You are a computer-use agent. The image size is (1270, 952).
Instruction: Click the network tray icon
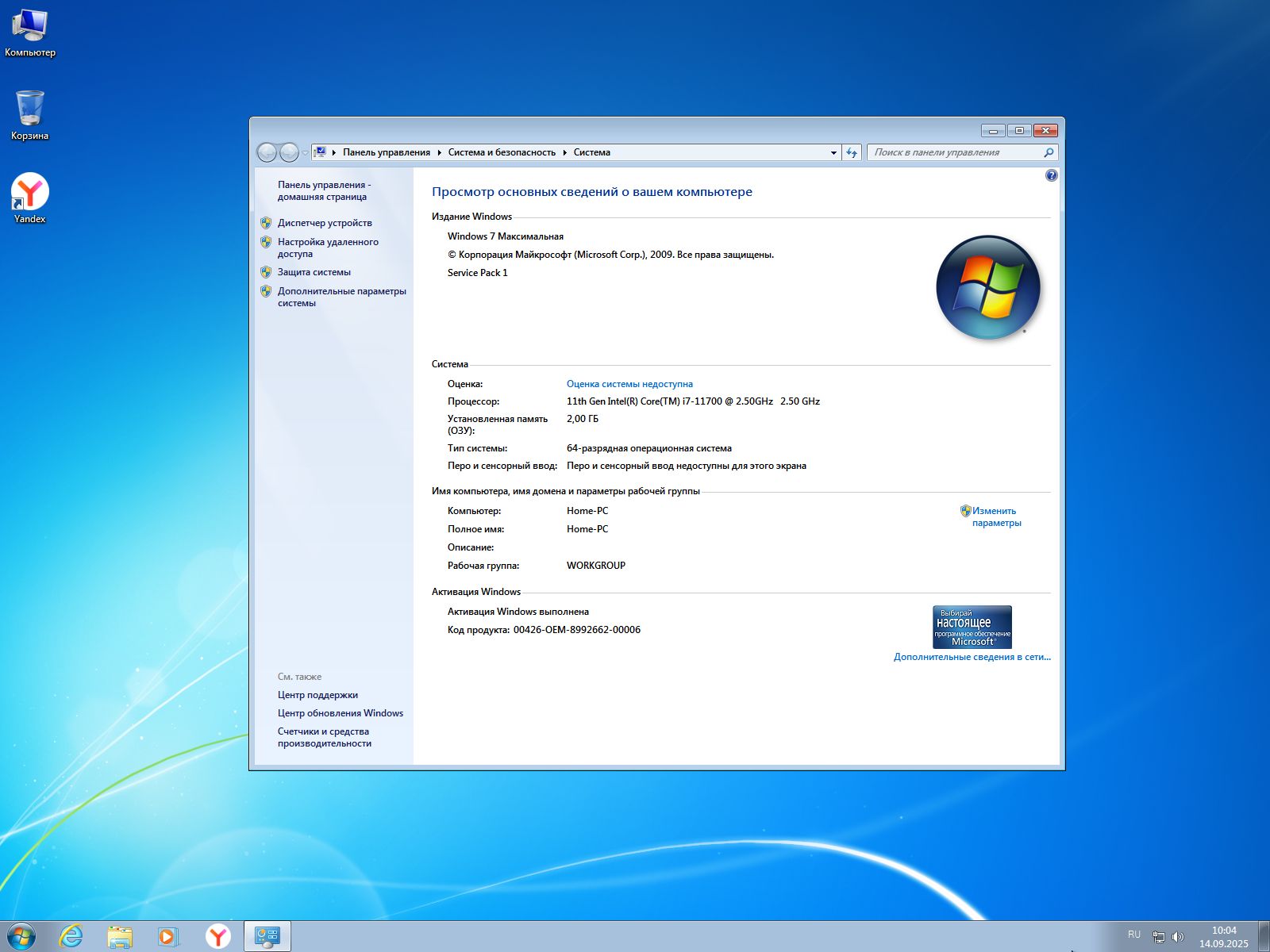[x=1159, y=937]
